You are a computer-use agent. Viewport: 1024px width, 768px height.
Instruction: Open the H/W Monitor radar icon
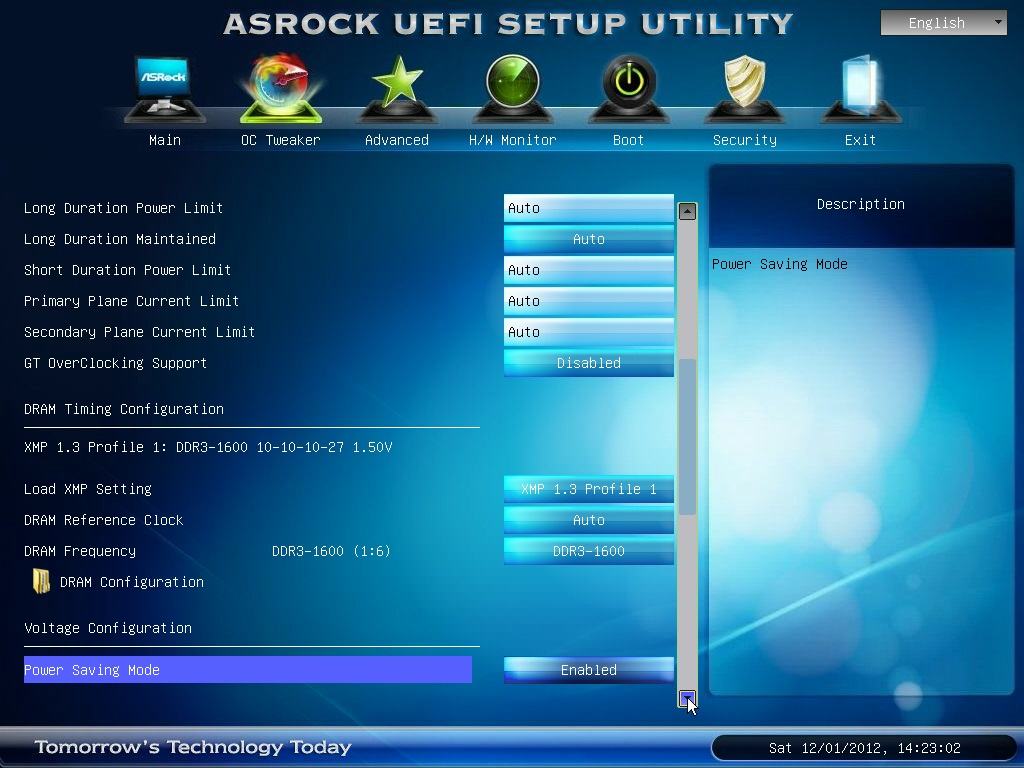tap(513, 89)
